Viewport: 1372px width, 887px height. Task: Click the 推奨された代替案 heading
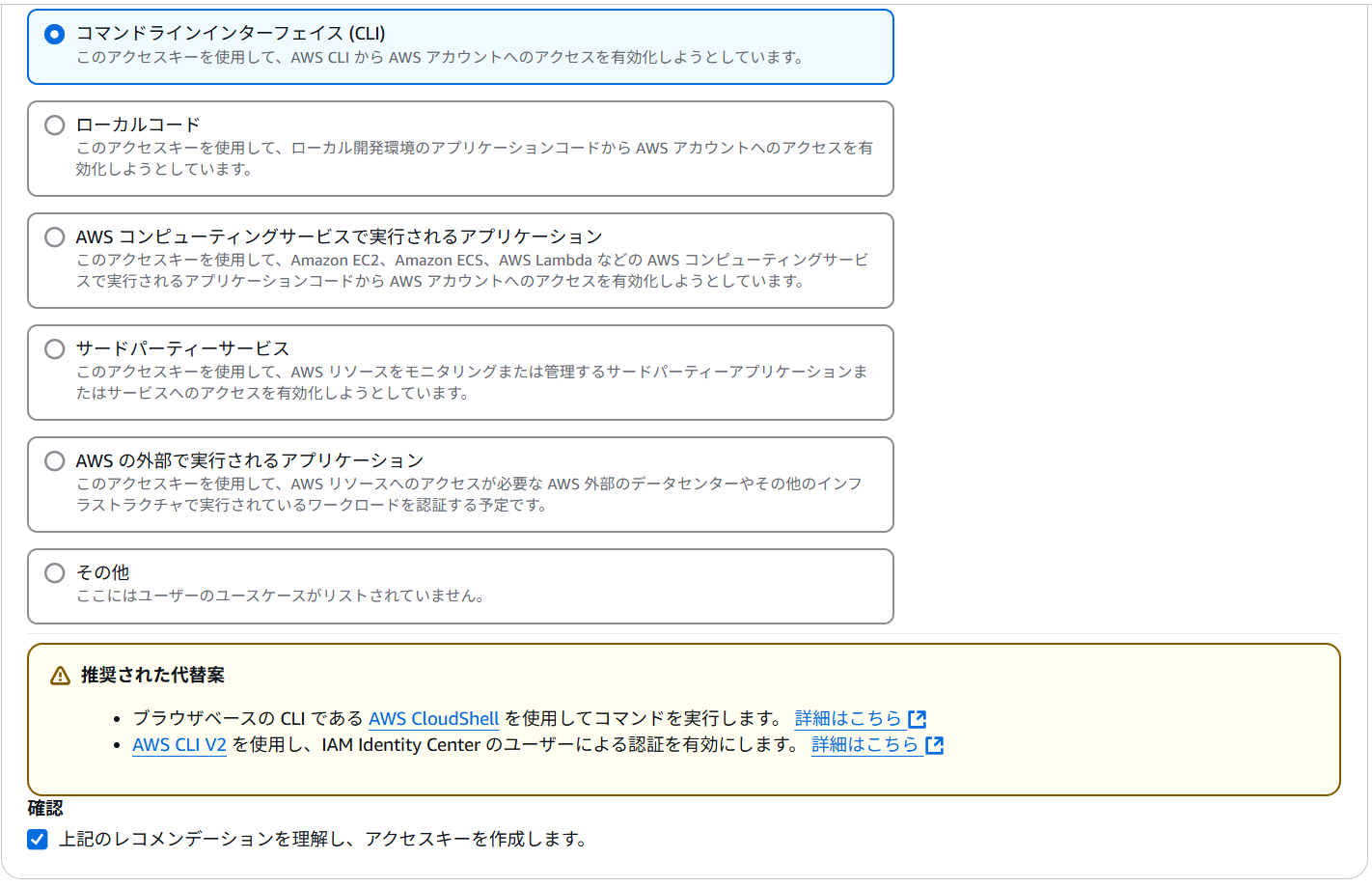(x=152, y=675)
